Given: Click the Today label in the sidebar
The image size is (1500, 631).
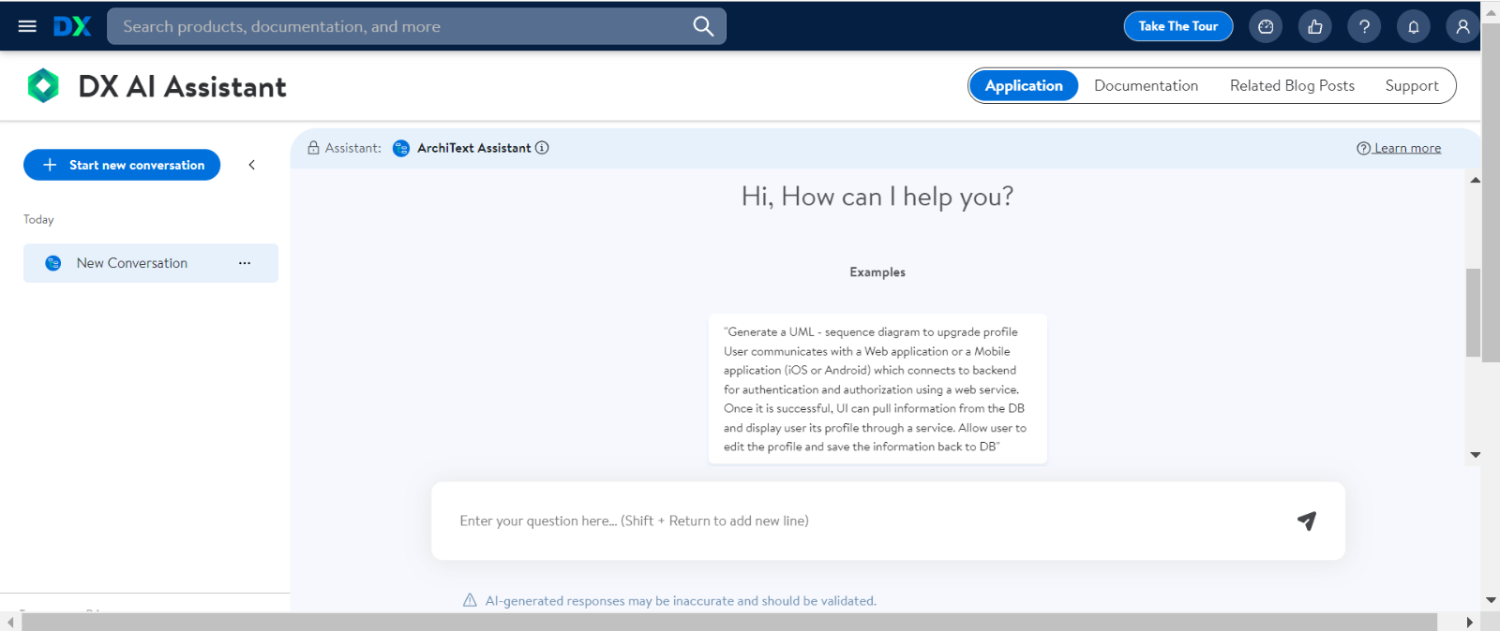Looking at the screenshot, I should pyautogui.click(x=39, y=219).
